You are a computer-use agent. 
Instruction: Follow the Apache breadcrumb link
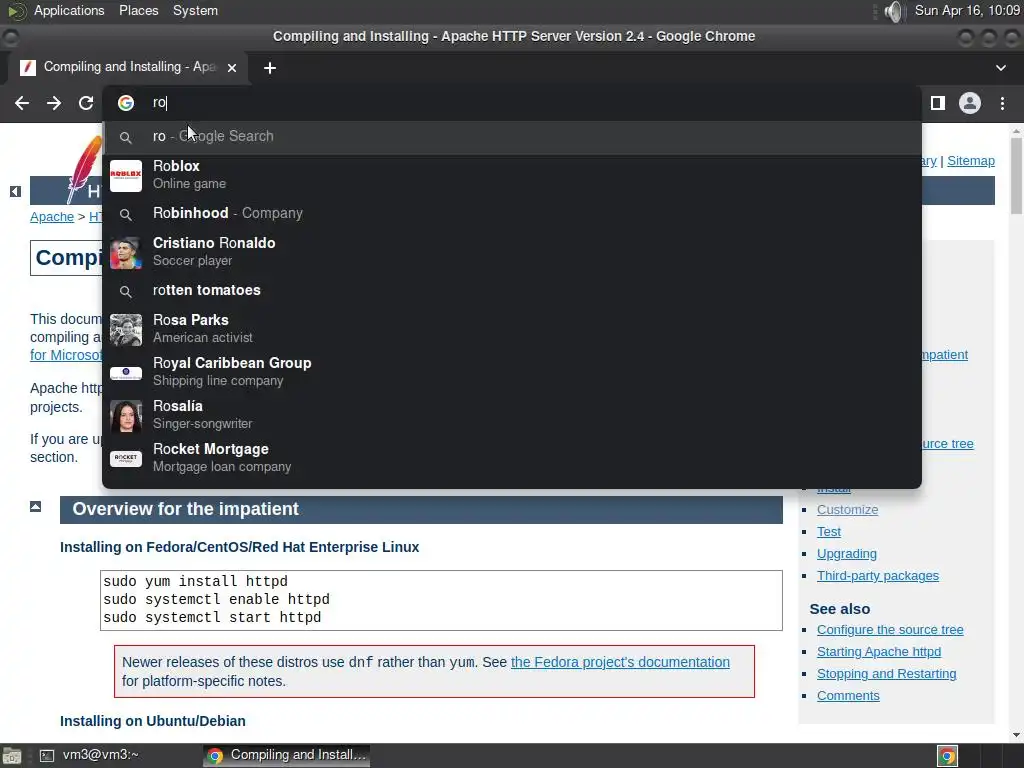[x=52, y=217]
